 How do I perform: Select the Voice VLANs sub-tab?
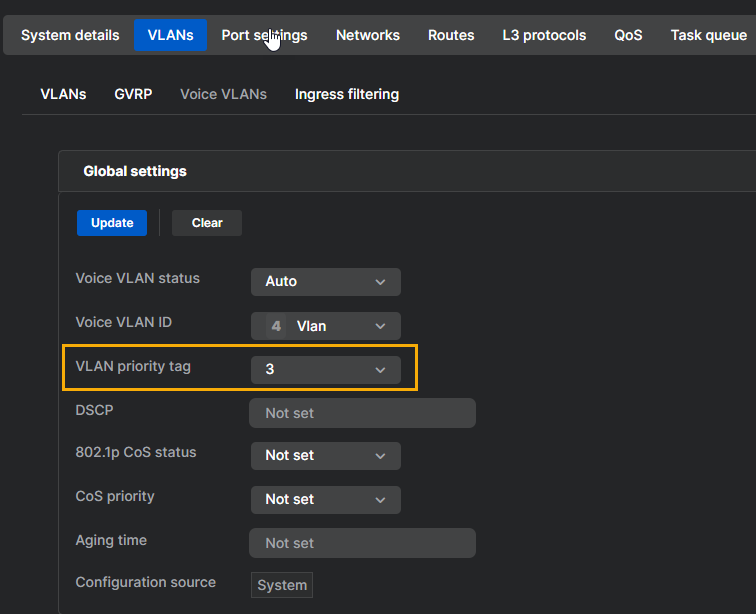coord(223,94)
